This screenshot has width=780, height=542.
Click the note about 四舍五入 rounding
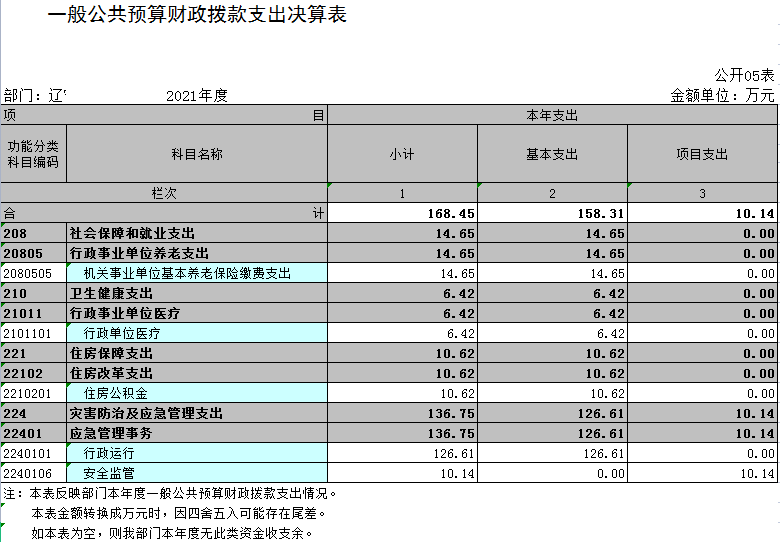point(179,513)
